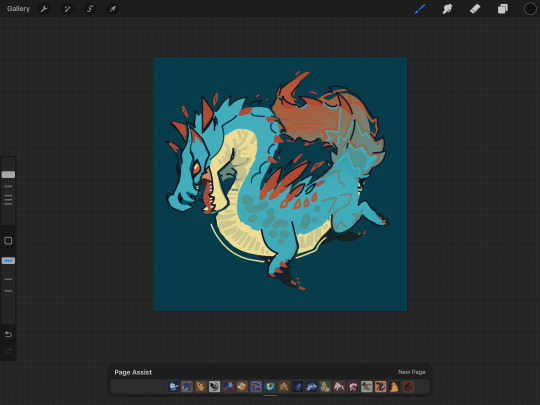Open the first page thumbnail on navy background

(173, 386)
